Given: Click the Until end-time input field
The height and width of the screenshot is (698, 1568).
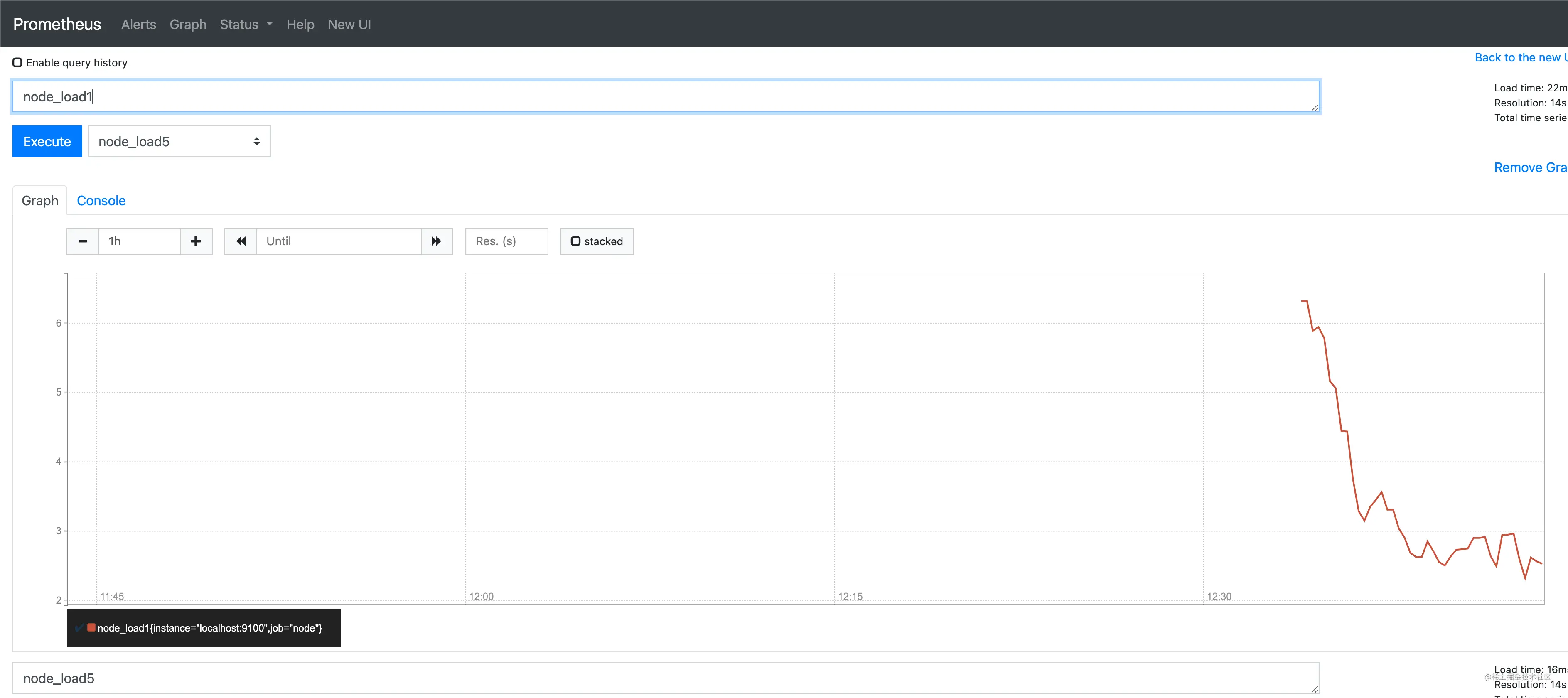Looking at the screenshot, I should pyautogui.click(x=339, y=241).
